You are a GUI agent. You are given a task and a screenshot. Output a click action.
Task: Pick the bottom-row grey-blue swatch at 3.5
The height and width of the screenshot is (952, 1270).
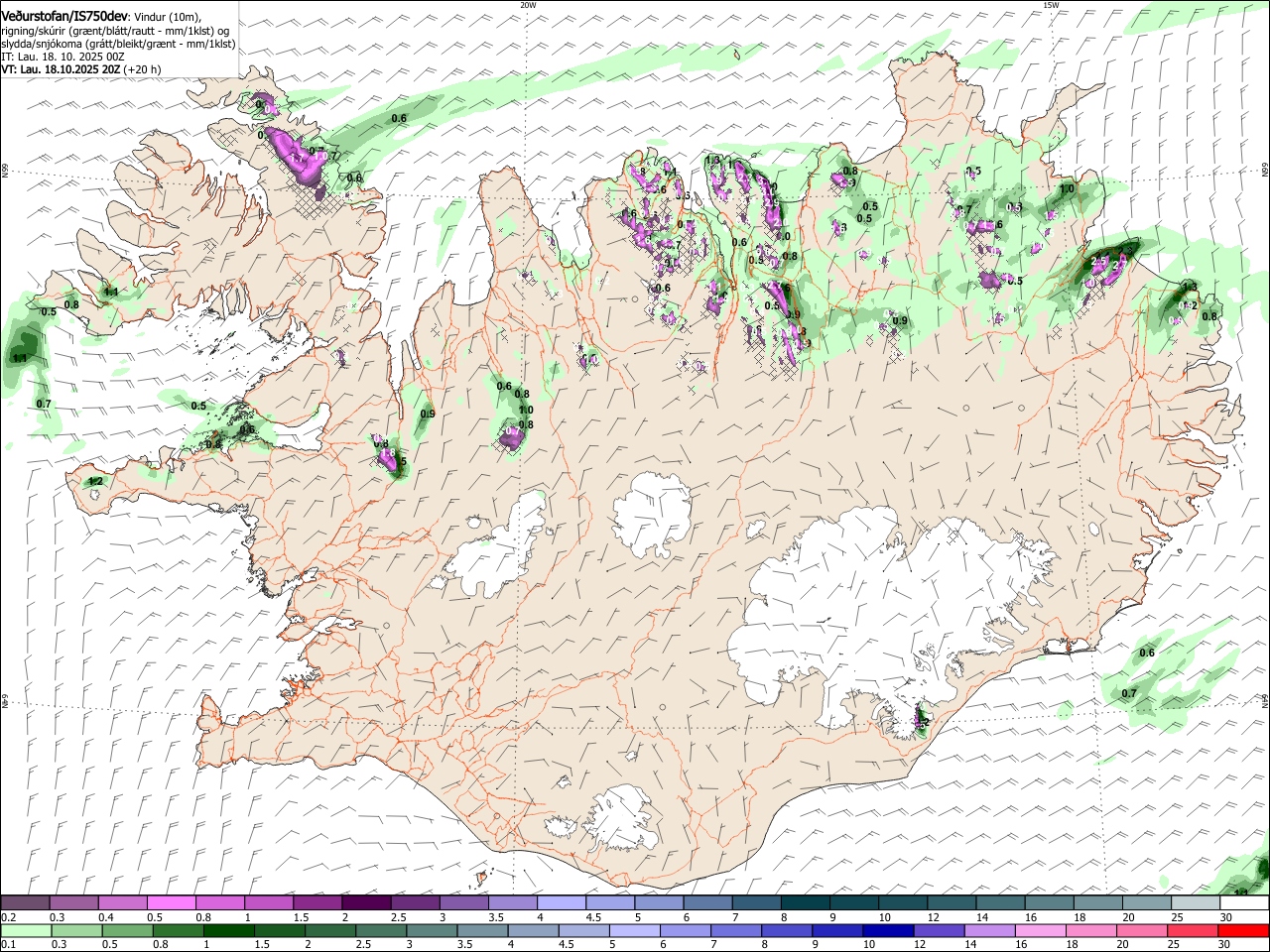point(482,931)
